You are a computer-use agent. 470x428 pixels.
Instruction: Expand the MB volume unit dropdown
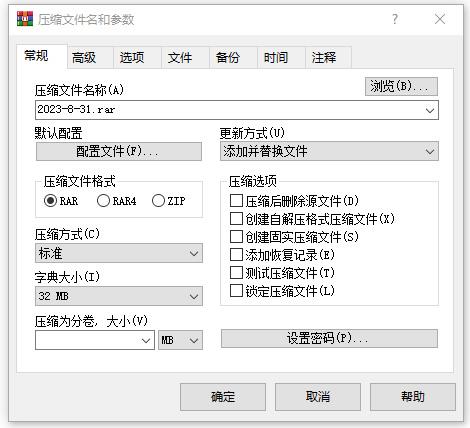pyautogui.click(x=180, y=340)
